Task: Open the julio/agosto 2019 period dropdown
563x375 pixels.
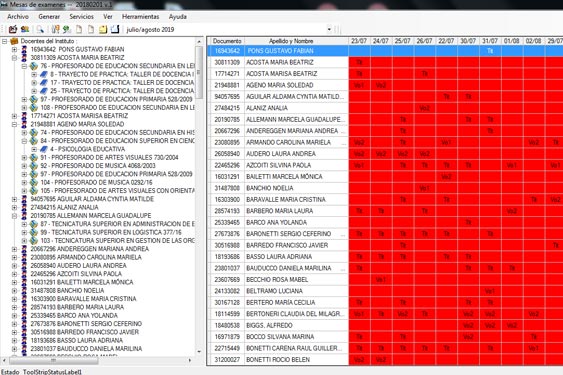Action: 329,29
